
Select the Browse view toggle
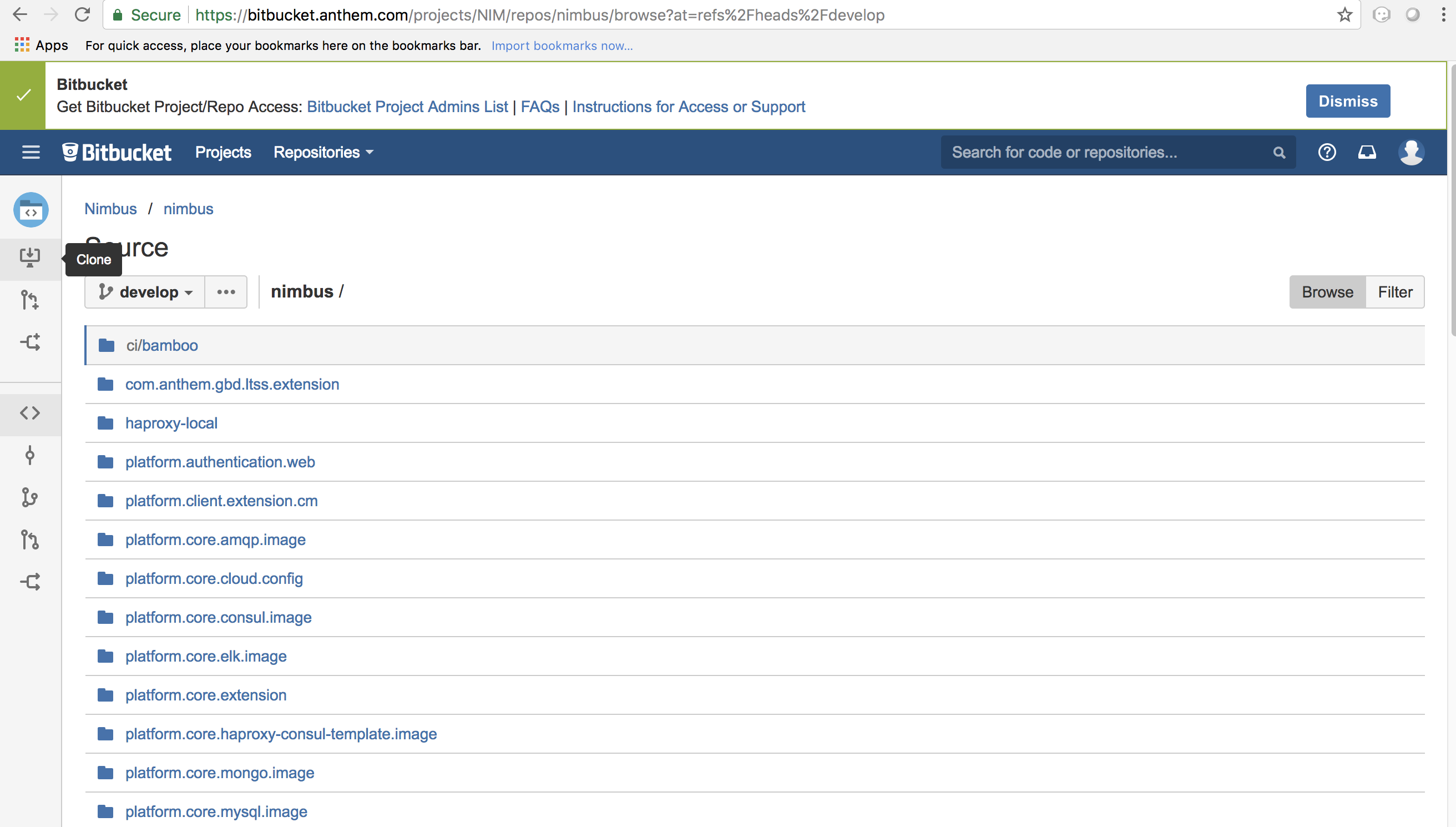(x=1327, y=292)
